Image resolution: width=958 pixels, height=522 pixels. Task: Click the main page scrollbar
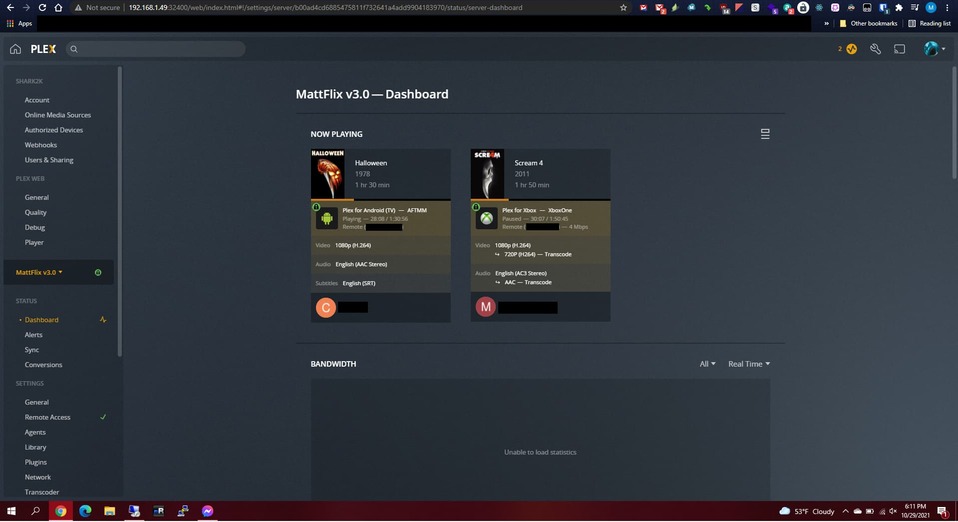[x=955, y=122]
